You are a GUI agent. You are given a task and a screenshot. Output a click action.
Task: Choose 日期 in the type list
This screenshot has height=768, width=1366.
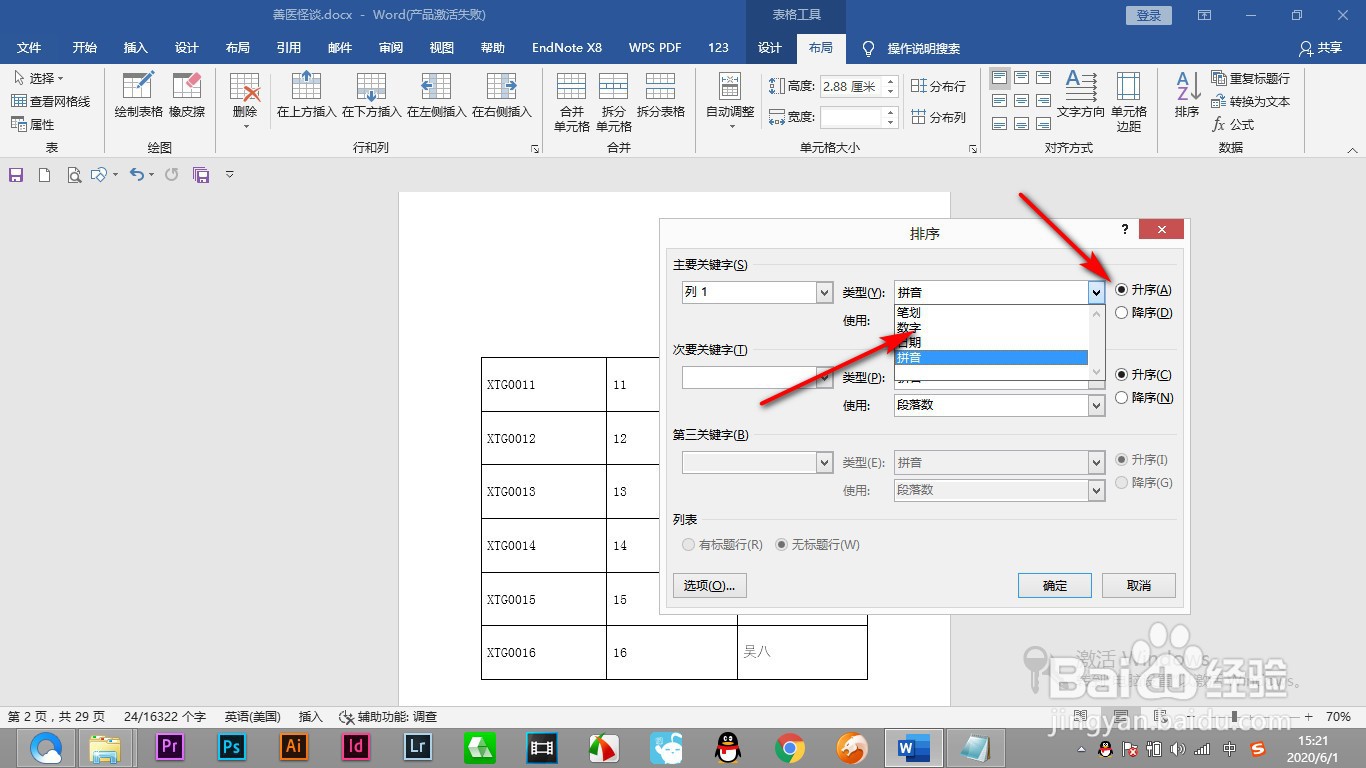click(991, 343)
